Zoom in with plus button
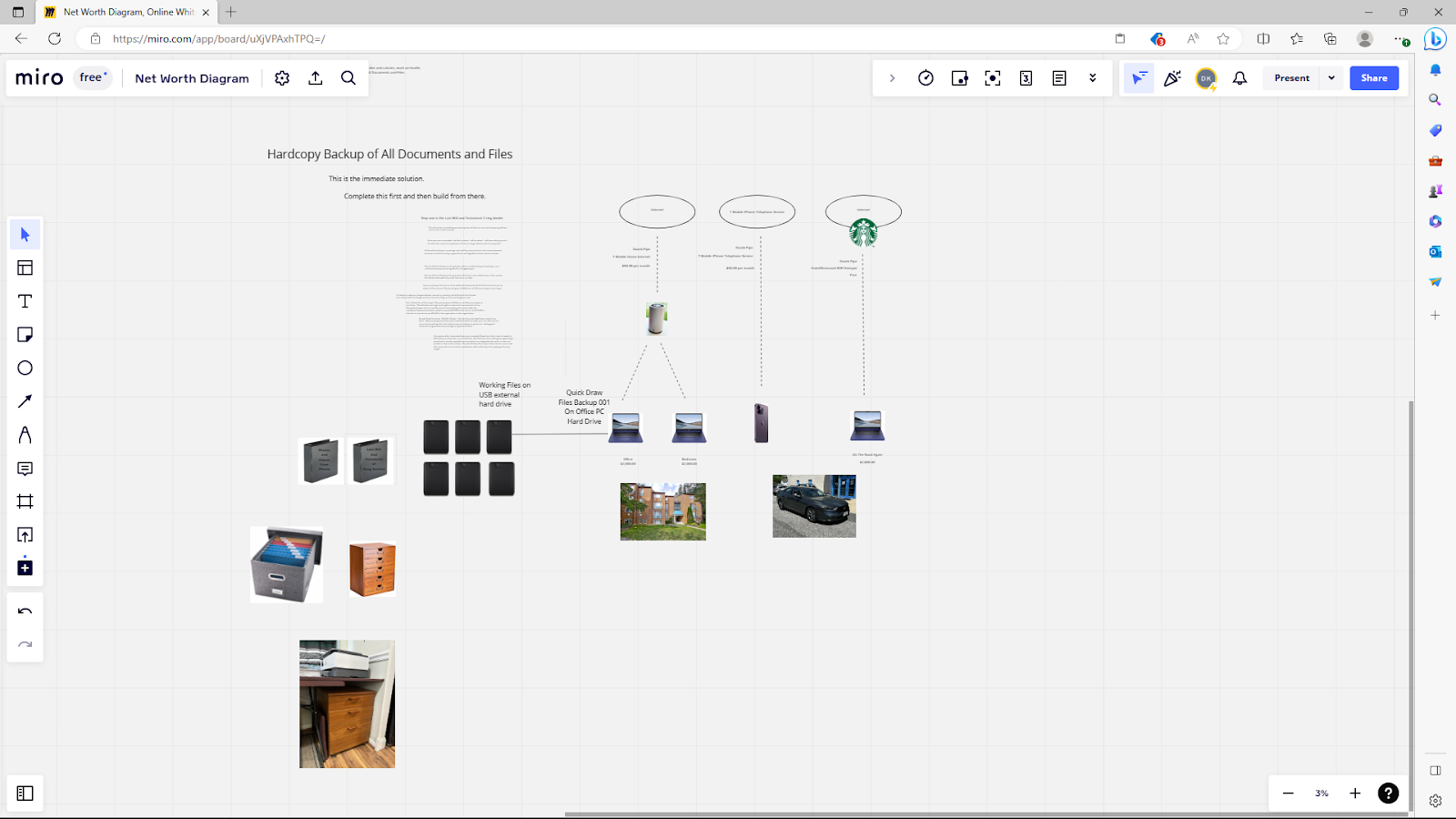The width and height of the screenshot is (1456, 819). click(1355, 794)
